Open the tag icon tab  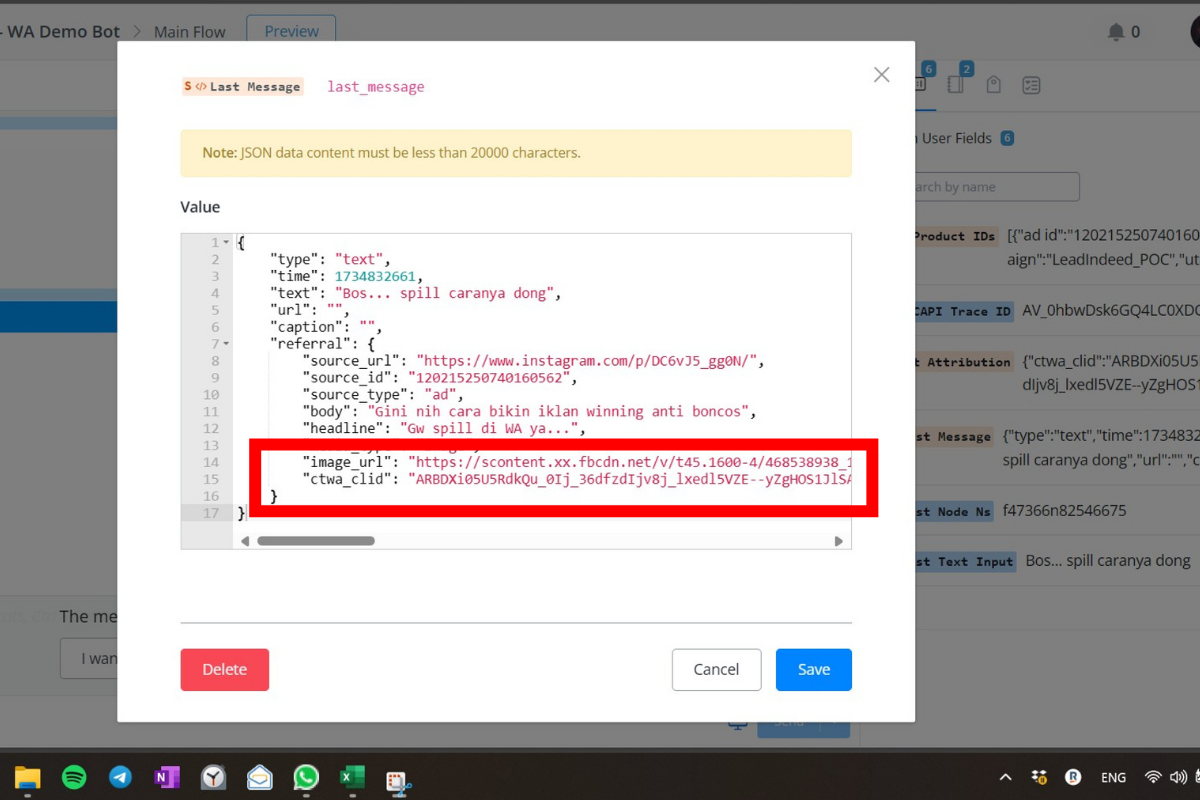[x=993, y=85]
